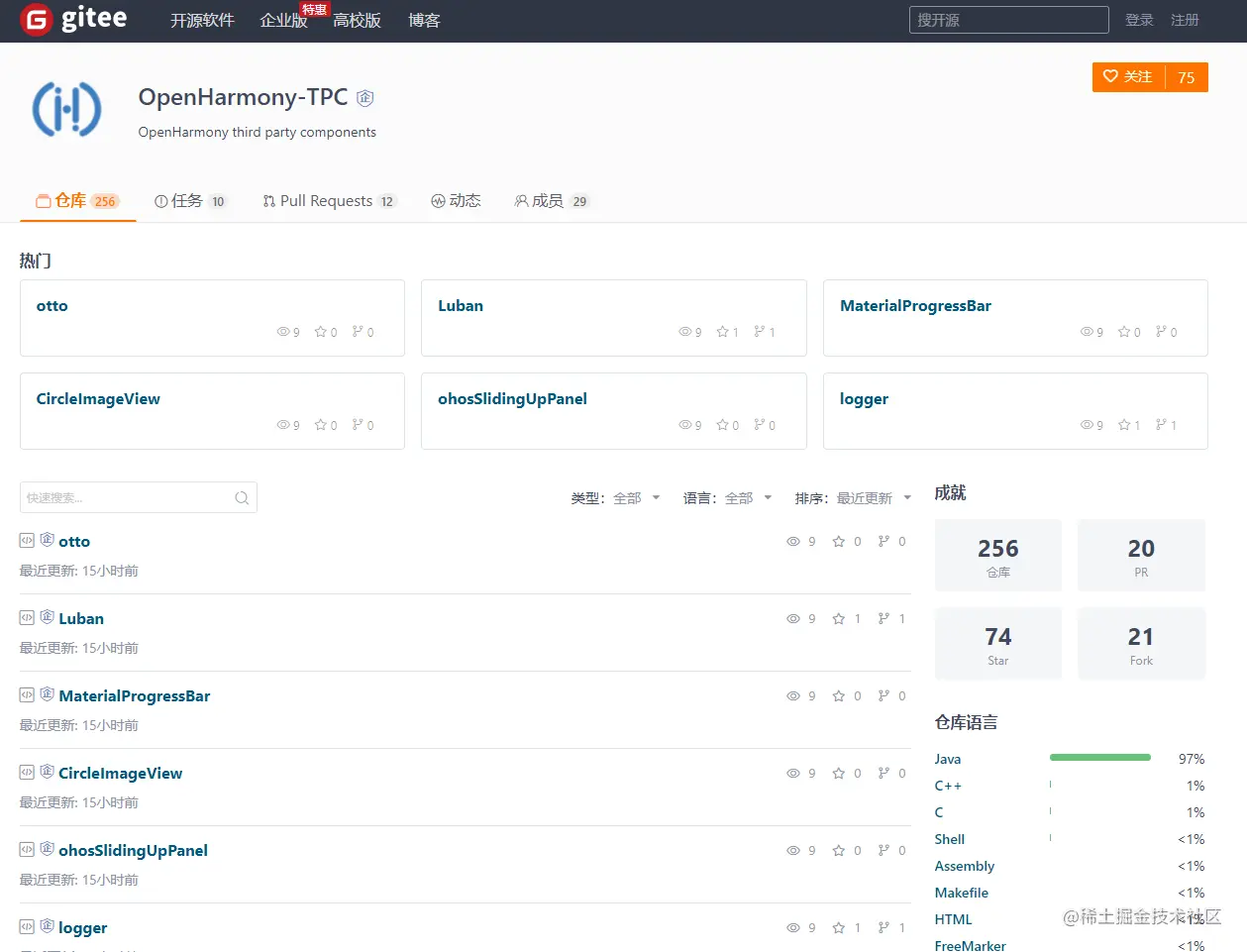
Task: Open the 语言 filter dropdown
Action: (727, 498)
